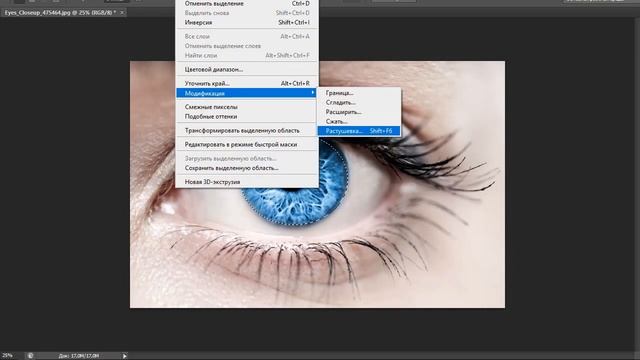
Task: Click the 25% zoom field in status bar
Action: pos(8,356)
